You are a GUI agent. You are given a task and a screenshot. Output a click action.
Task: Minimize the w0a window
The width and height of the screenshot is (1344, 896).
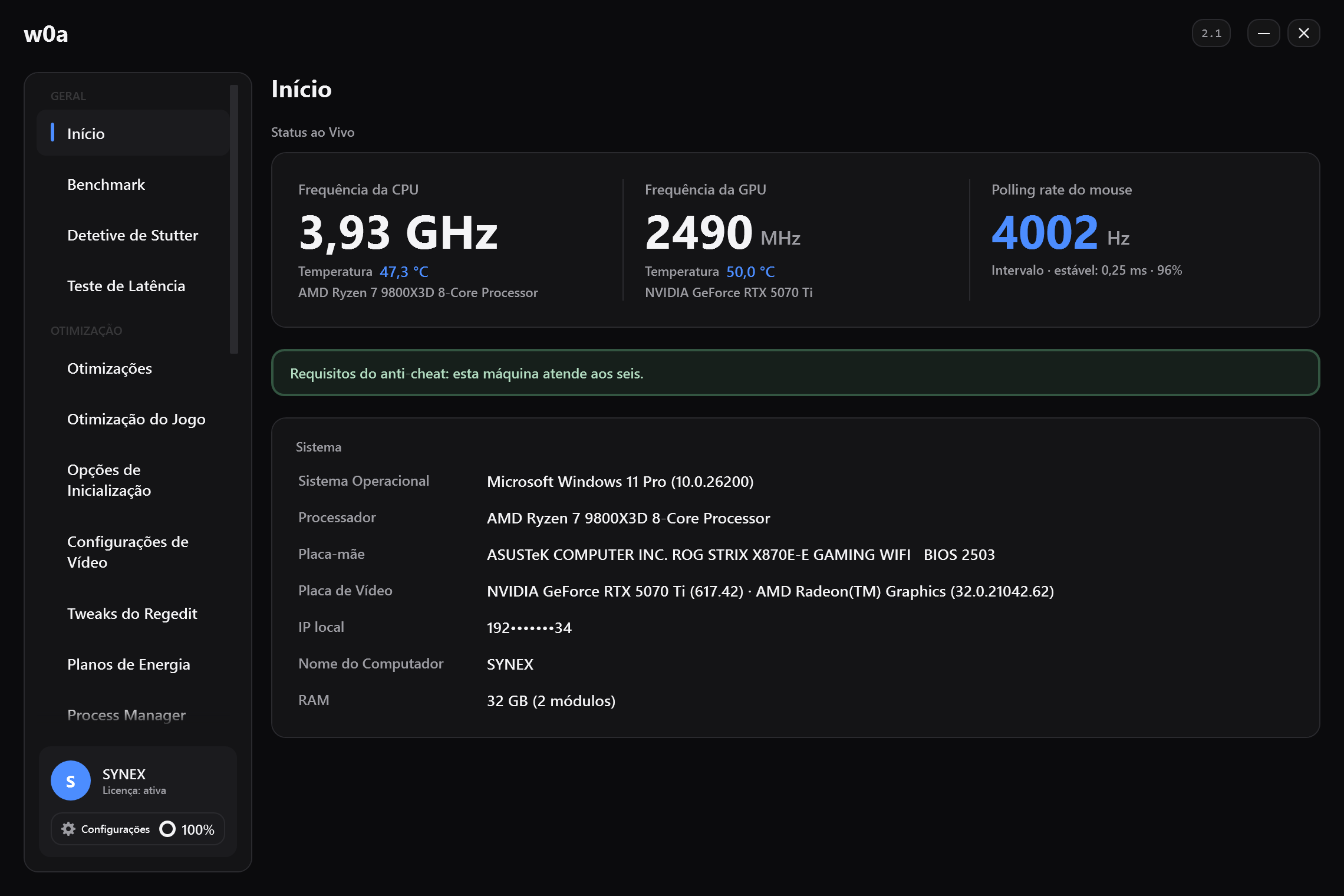pyautogui.click(x=1263, y=33)
